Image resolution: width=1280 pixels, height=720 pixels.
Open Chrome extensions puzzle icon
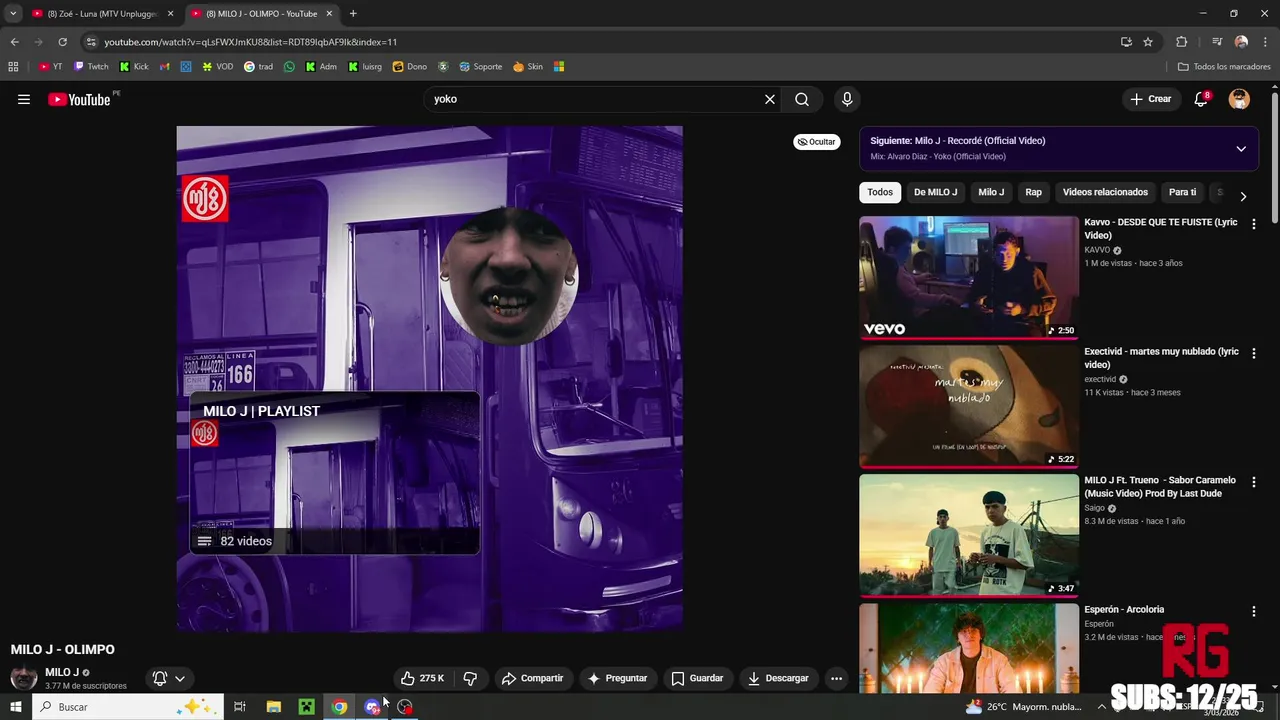1181,42
